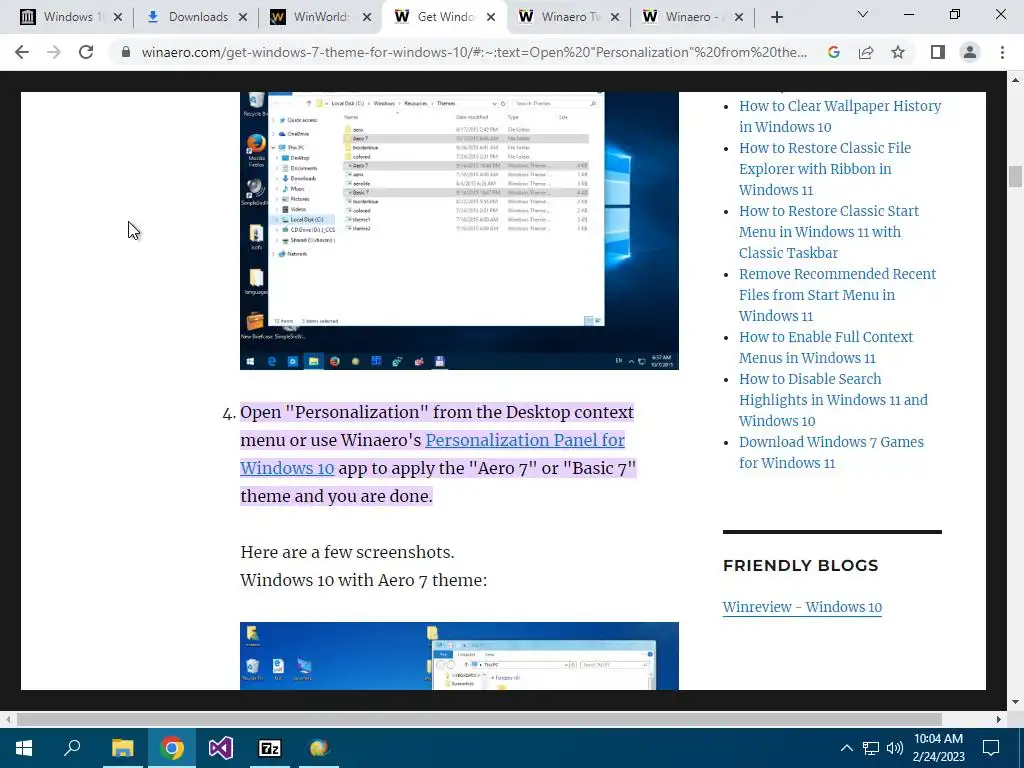
Task: Close the Winaero Tweaker tab
Action: point(615,17)
